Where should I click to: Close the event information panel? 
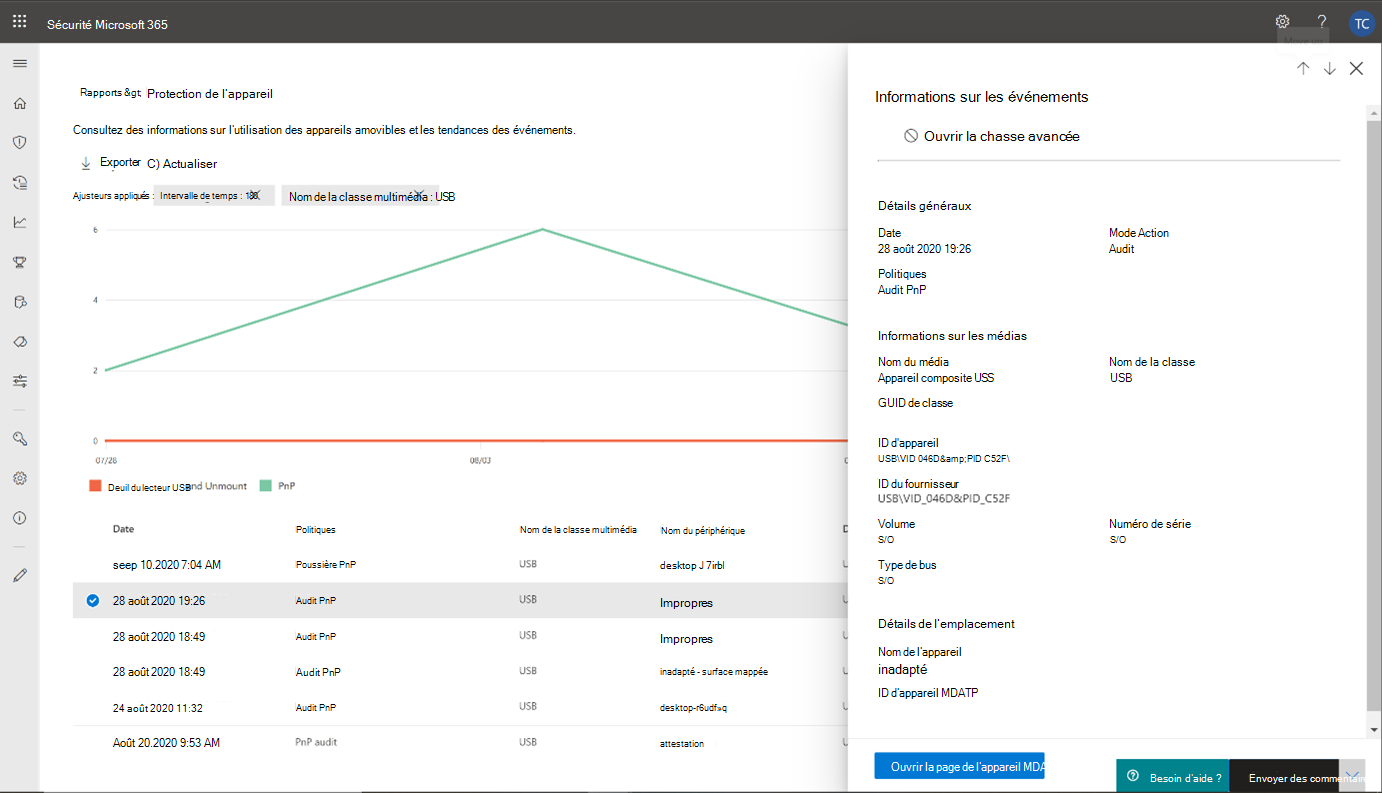click(1356, 68)
